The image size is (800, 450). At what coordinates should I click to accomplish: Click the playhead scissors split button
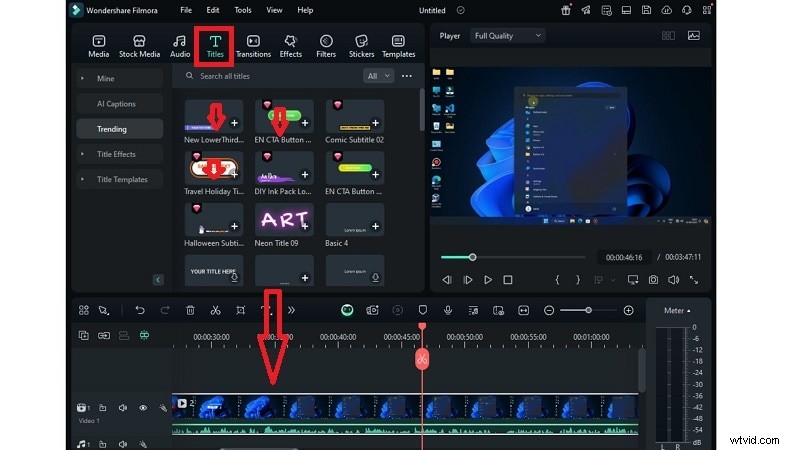[422, 359]
